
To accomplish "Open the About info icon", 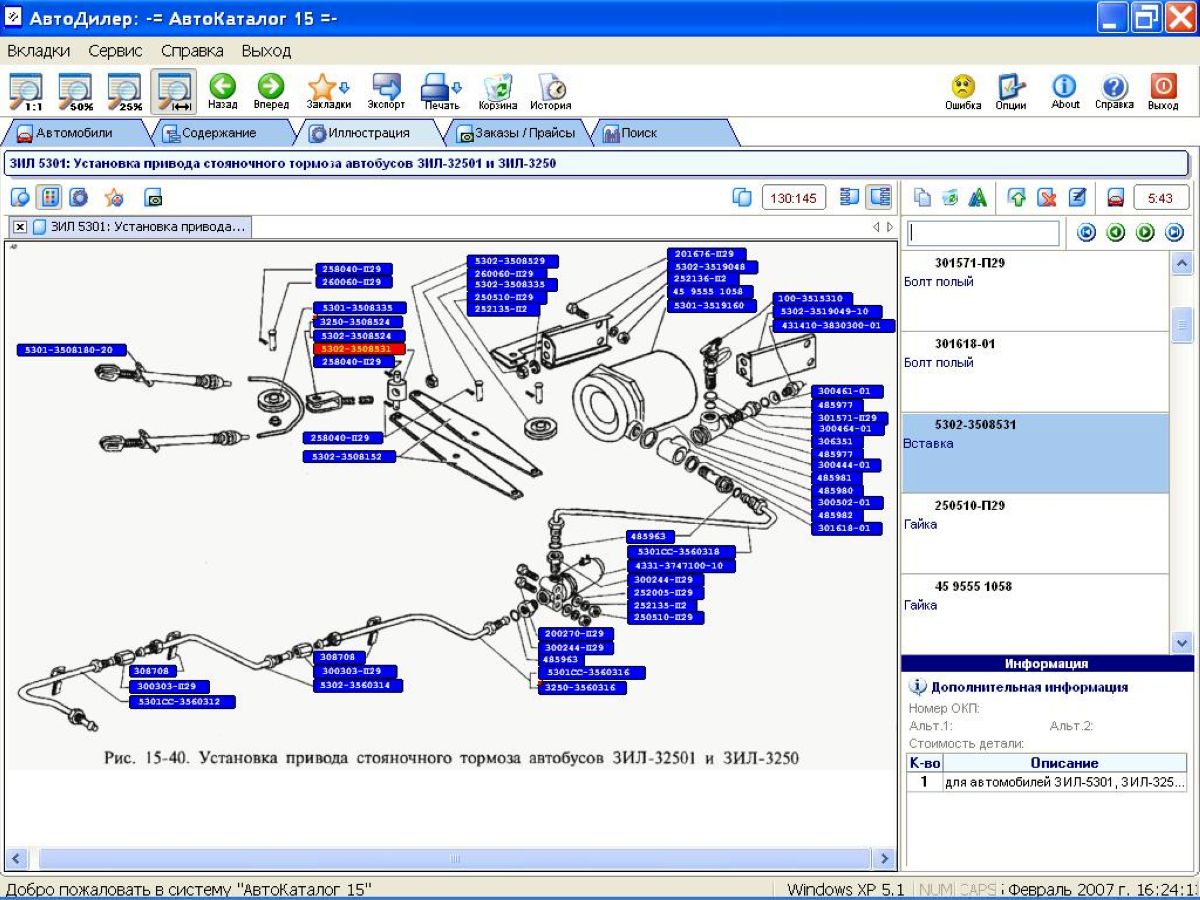I will coord(1065,91).
